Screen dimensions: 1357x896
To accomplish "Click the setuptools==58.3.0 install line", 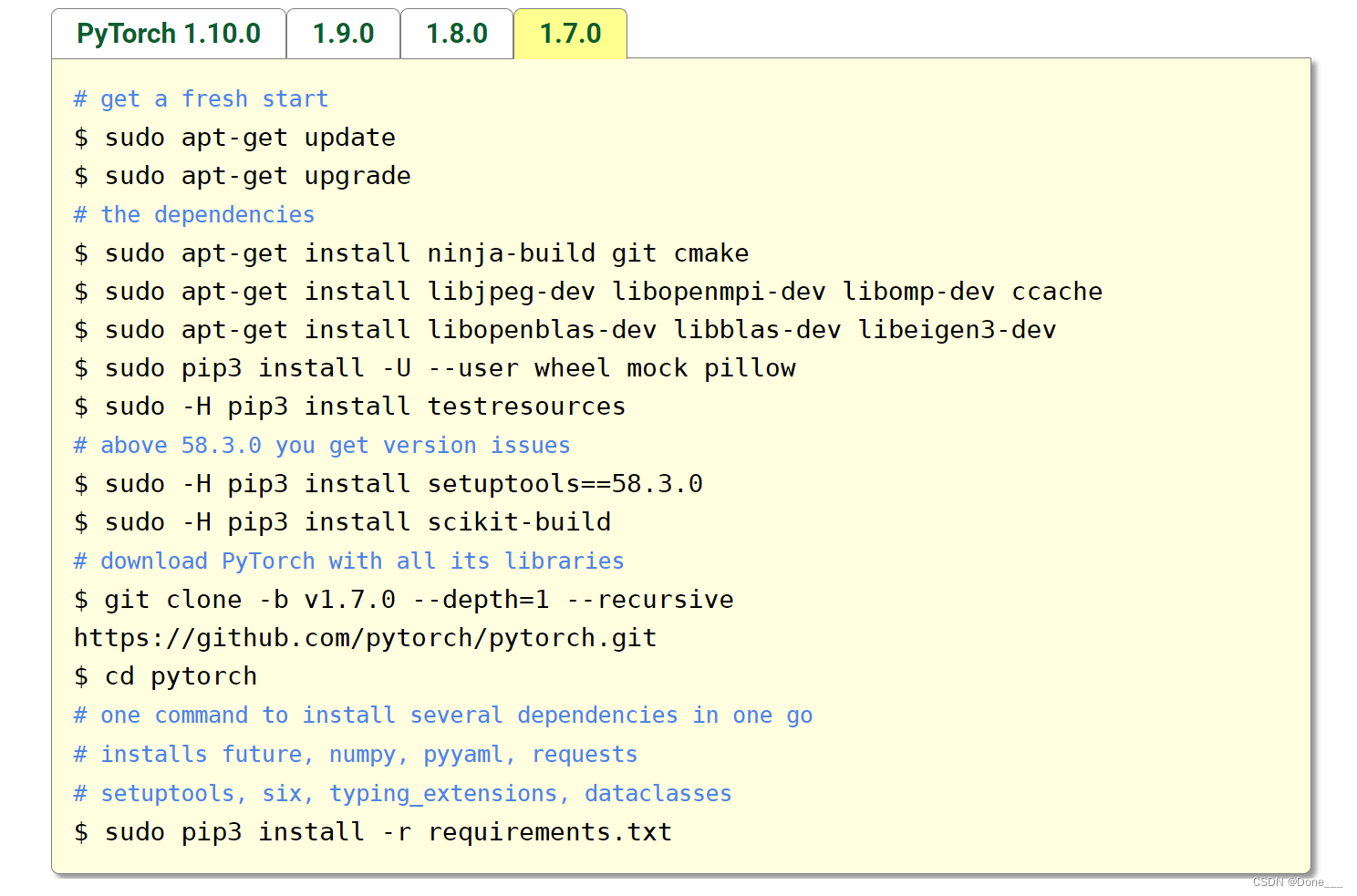I will click(x=388, y=484).
